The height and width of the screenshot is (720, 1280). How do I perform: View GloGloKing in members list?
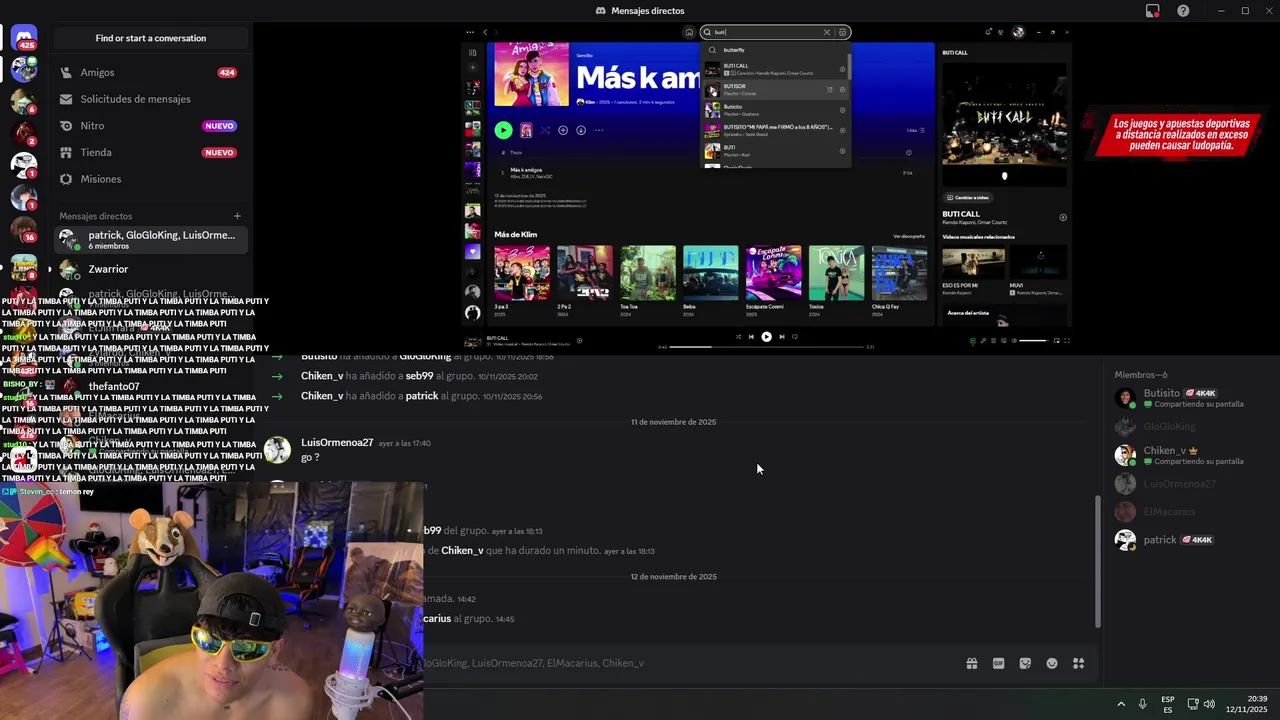(x=1190, y=427)
